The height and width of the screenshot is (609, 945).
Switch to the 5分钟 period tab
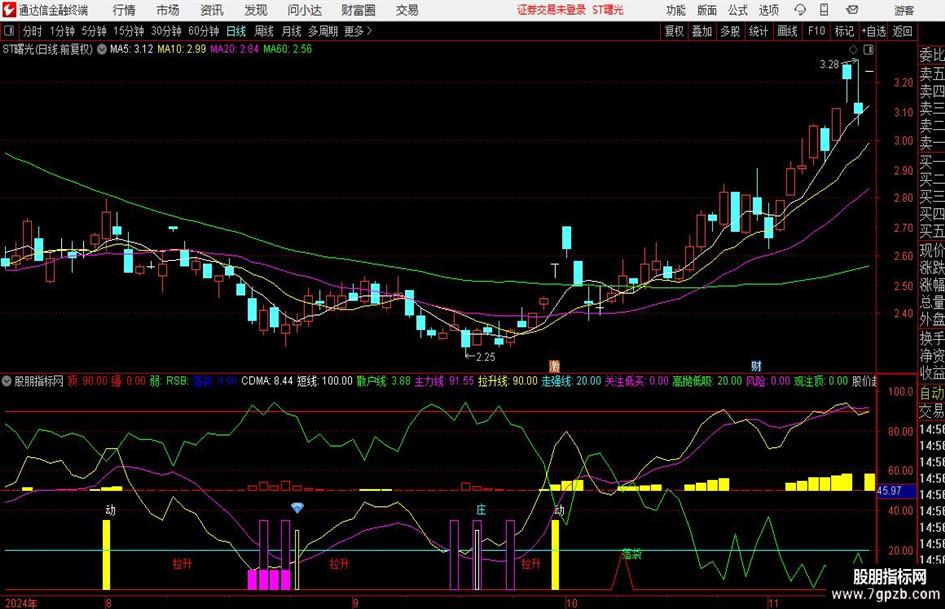coord(93,31)
